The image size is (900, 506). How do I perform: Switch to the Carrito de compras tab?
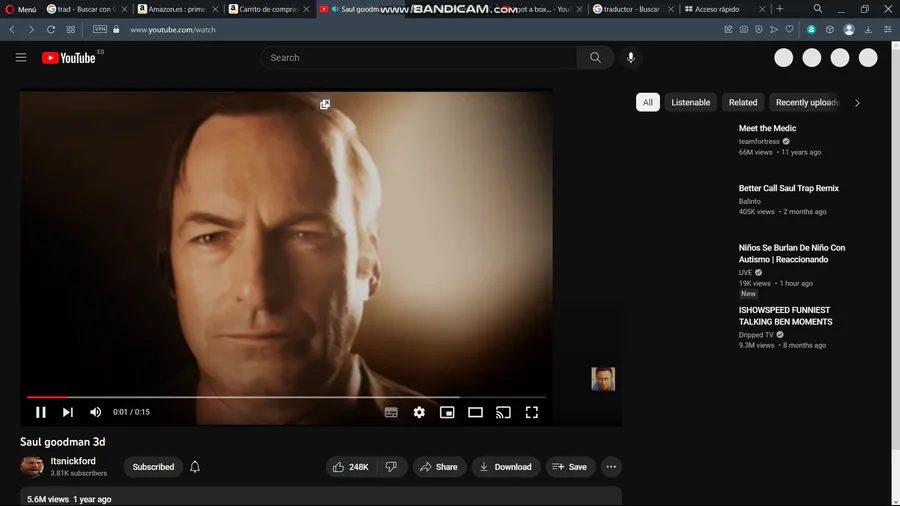tap(268, 9)
